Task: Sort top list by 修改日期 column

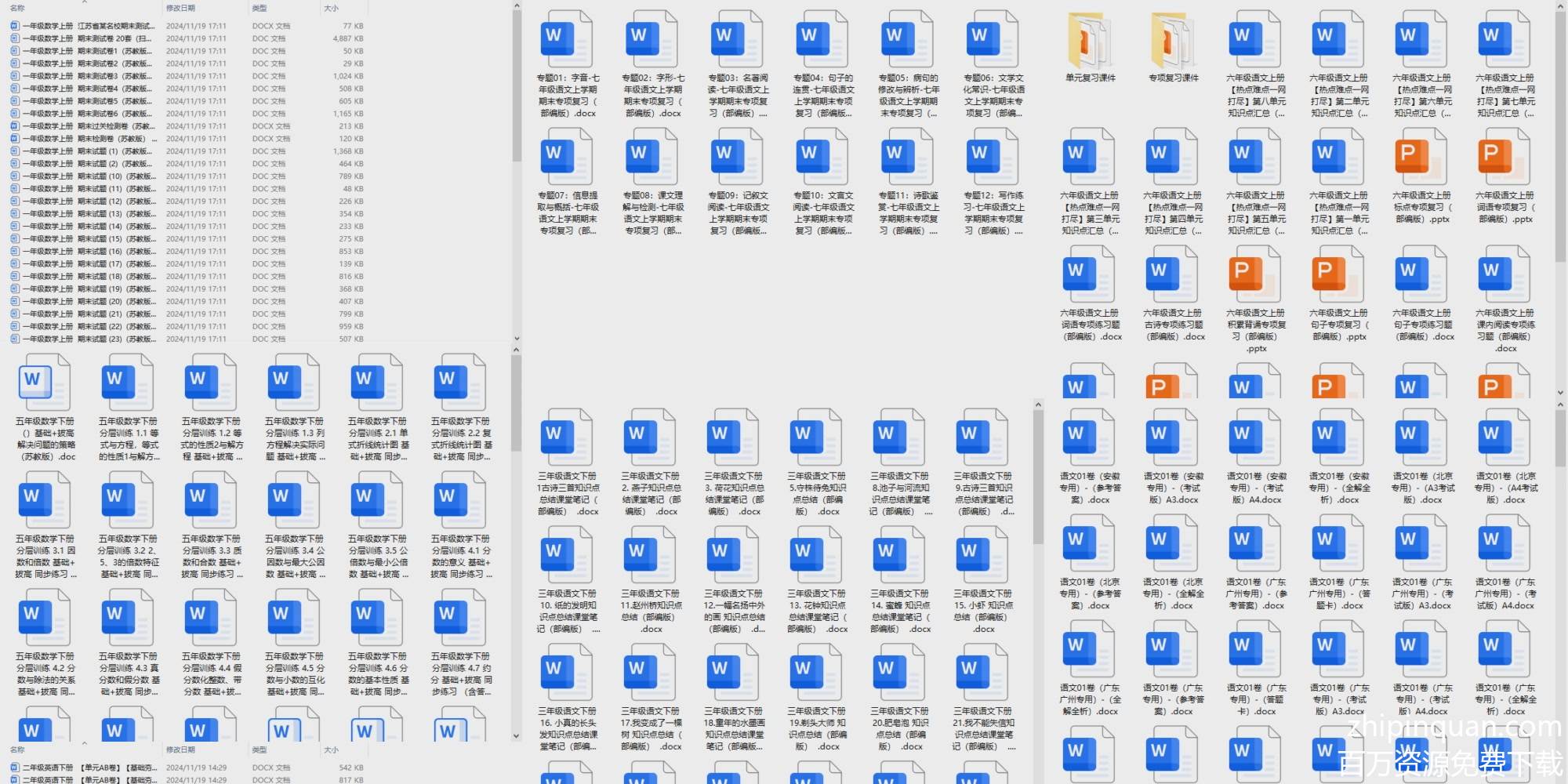Action: click(x=180, y=8)
